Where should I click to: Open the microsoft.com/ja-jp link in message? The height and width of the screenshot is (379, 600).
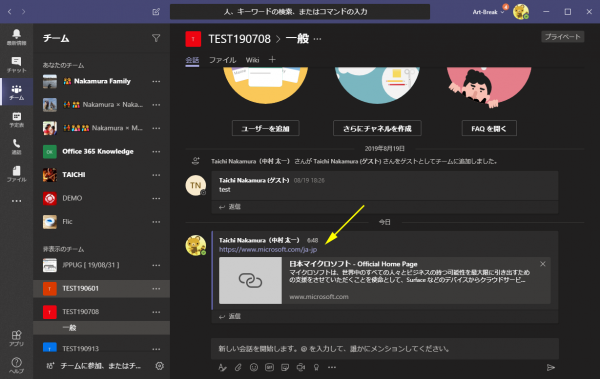[x=268, y=250]
